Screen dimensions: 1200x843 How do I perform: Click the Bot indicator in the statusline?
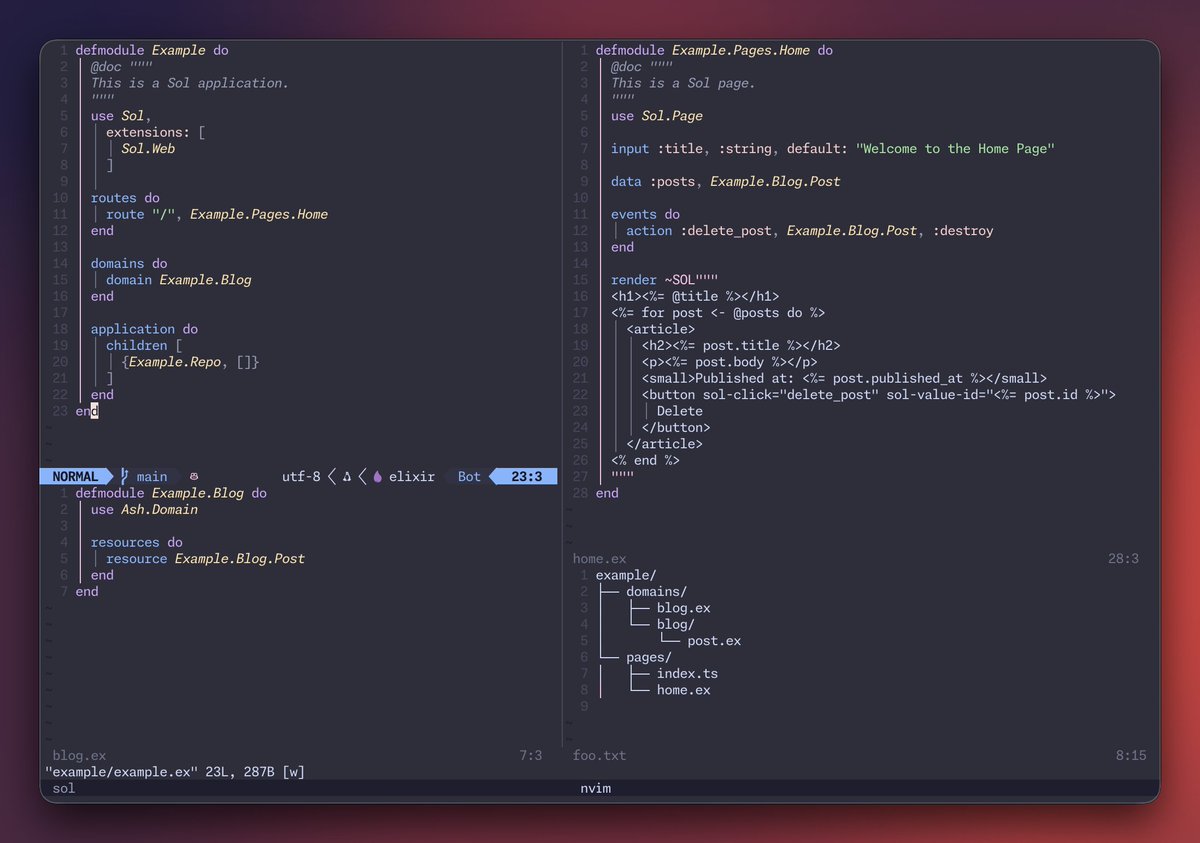coord(468,476)
